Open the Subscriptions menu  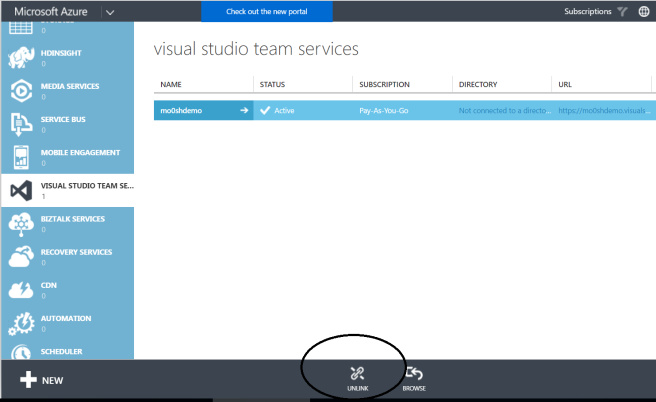tap(587, 11)
